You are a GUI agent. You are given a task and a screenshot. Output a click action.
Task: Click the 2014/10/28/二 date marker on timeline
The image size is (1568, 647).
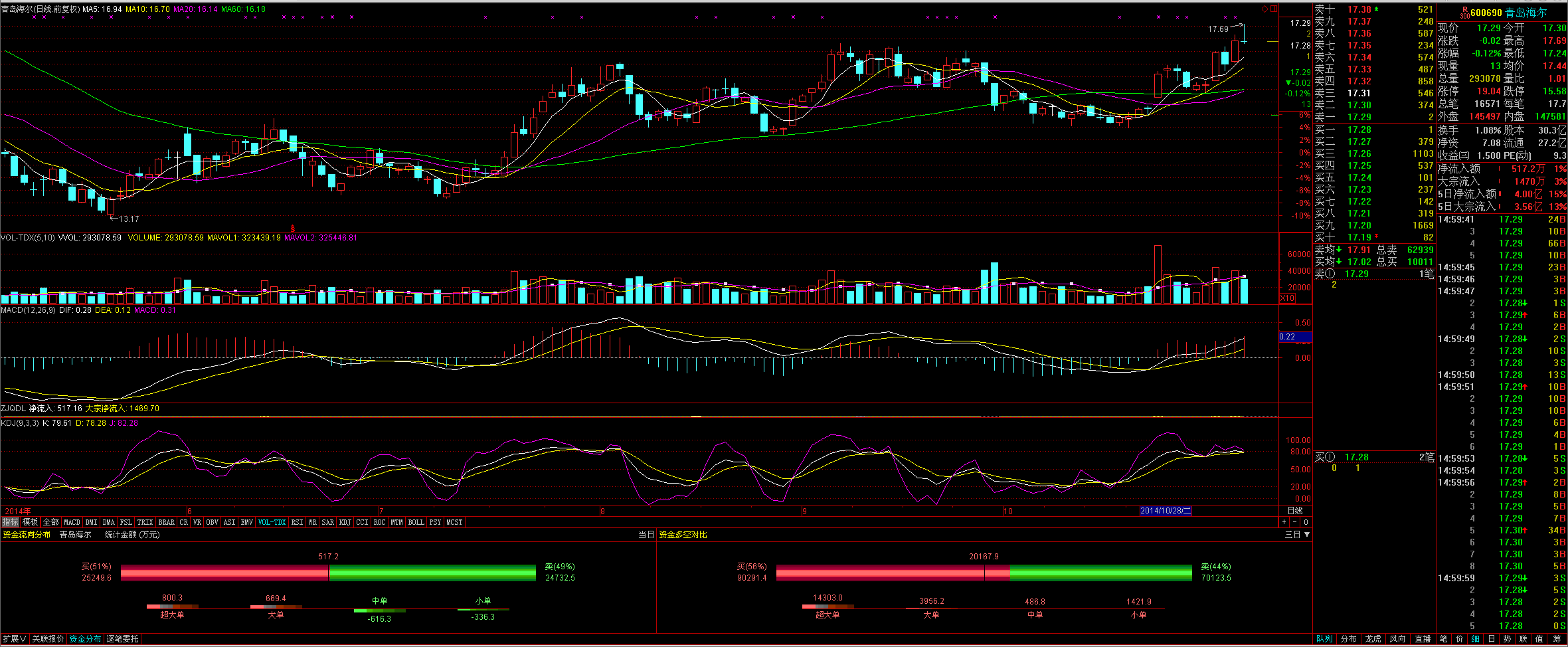tap(1166, 511)
